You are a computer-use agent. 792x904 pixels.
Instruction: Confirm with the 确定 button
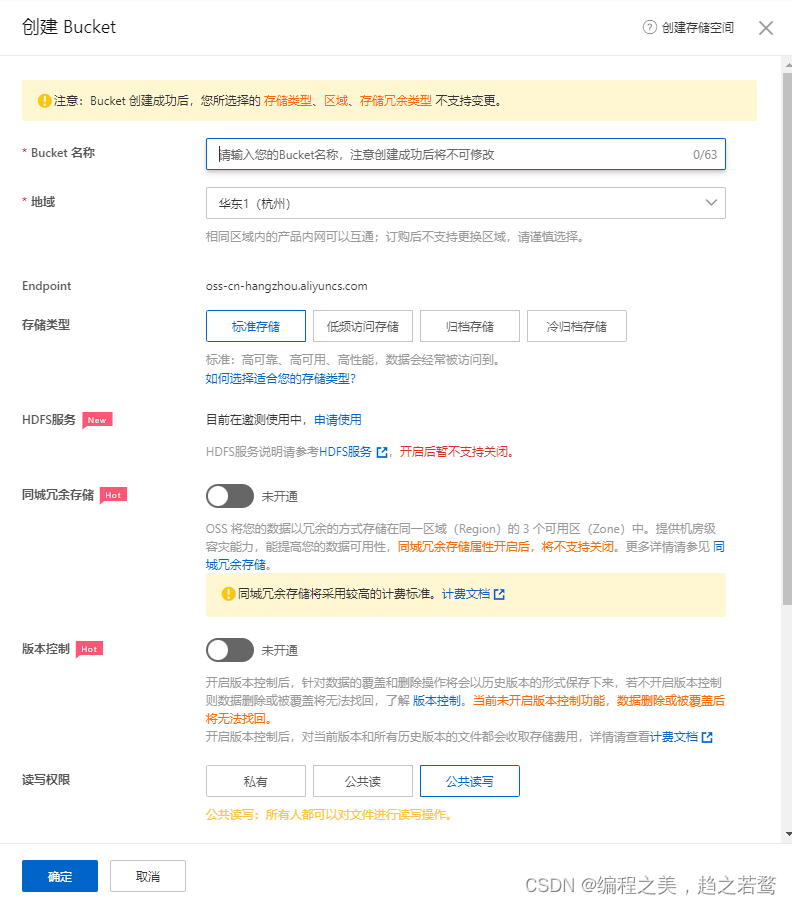60,876
